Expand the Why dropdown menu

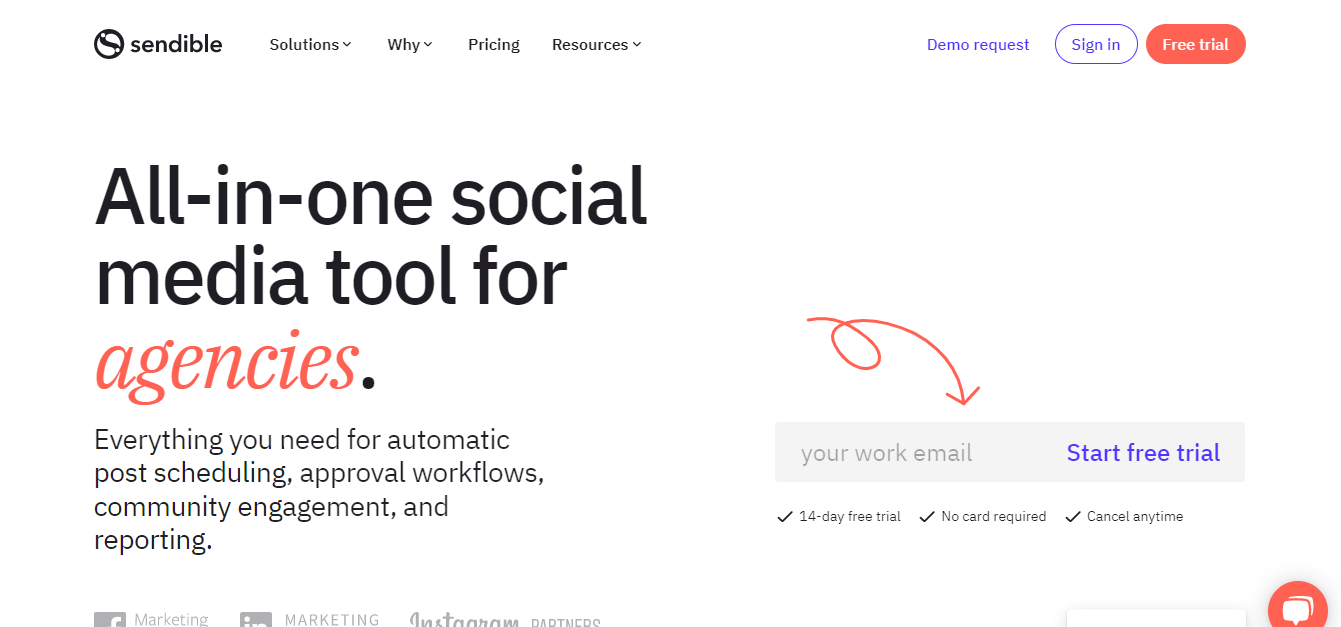[x=410, y=44]
